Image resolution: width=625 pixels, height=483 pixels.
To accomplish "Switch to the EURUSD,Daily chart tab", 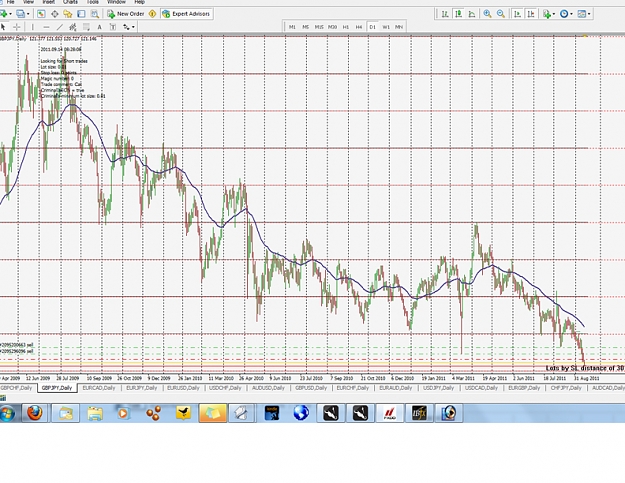I will click(x=183, y=388).
